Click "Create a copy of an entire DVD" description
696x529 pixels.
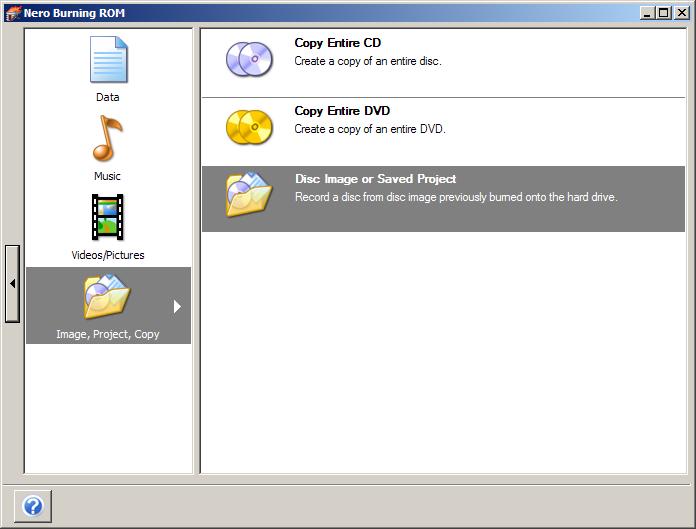click(x=370, y=129)
